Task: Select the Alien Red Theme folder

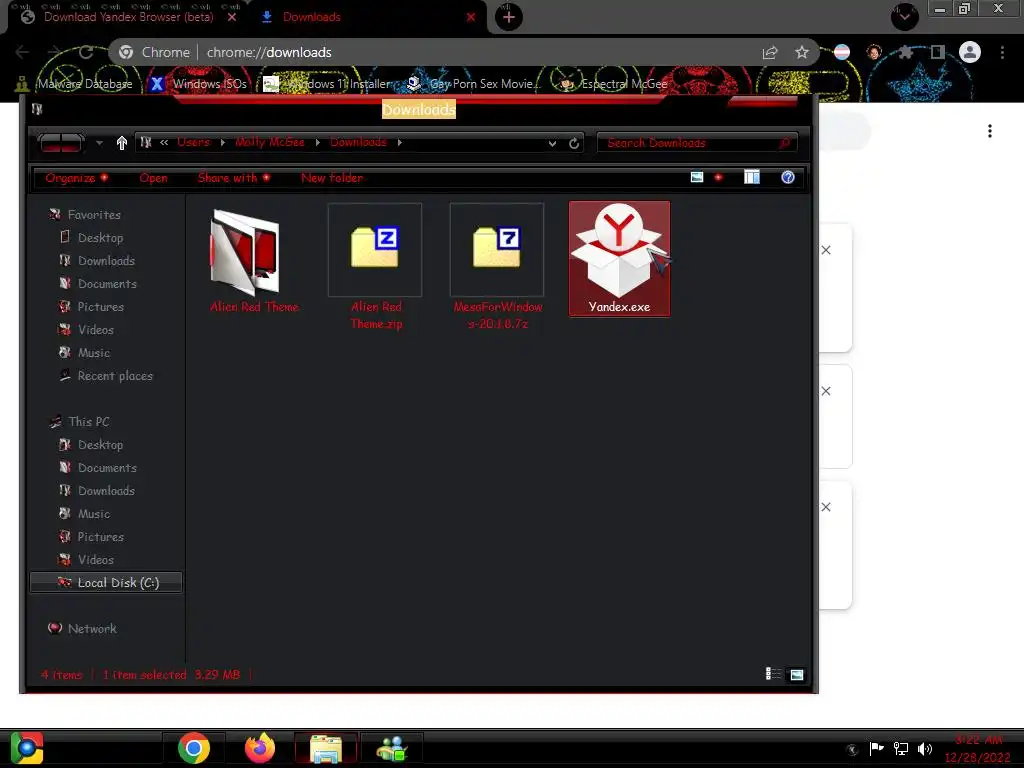Action: click(253, 260)
